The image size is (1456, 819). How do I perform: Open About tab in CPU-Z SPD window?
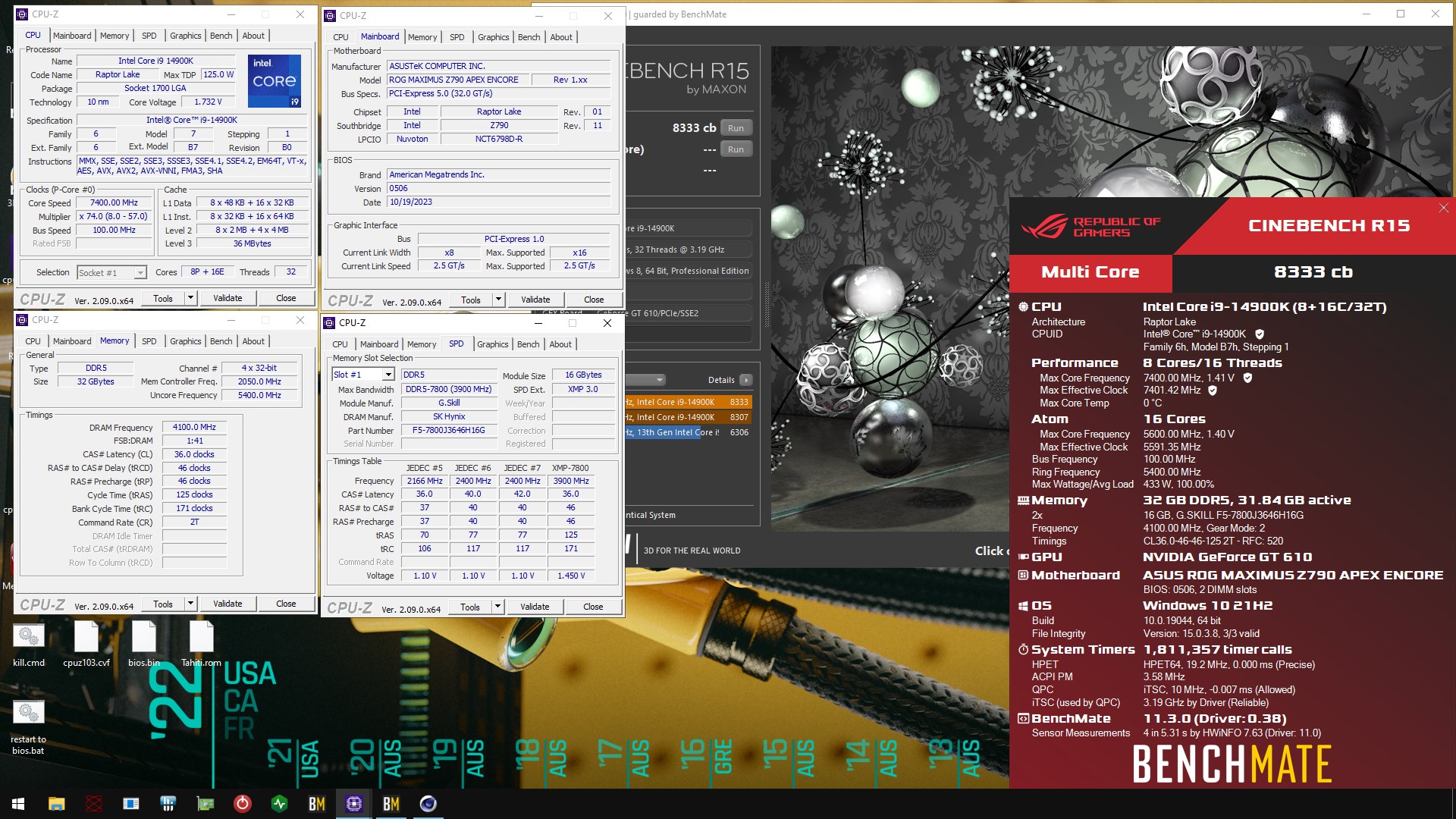tap(560, 344)
